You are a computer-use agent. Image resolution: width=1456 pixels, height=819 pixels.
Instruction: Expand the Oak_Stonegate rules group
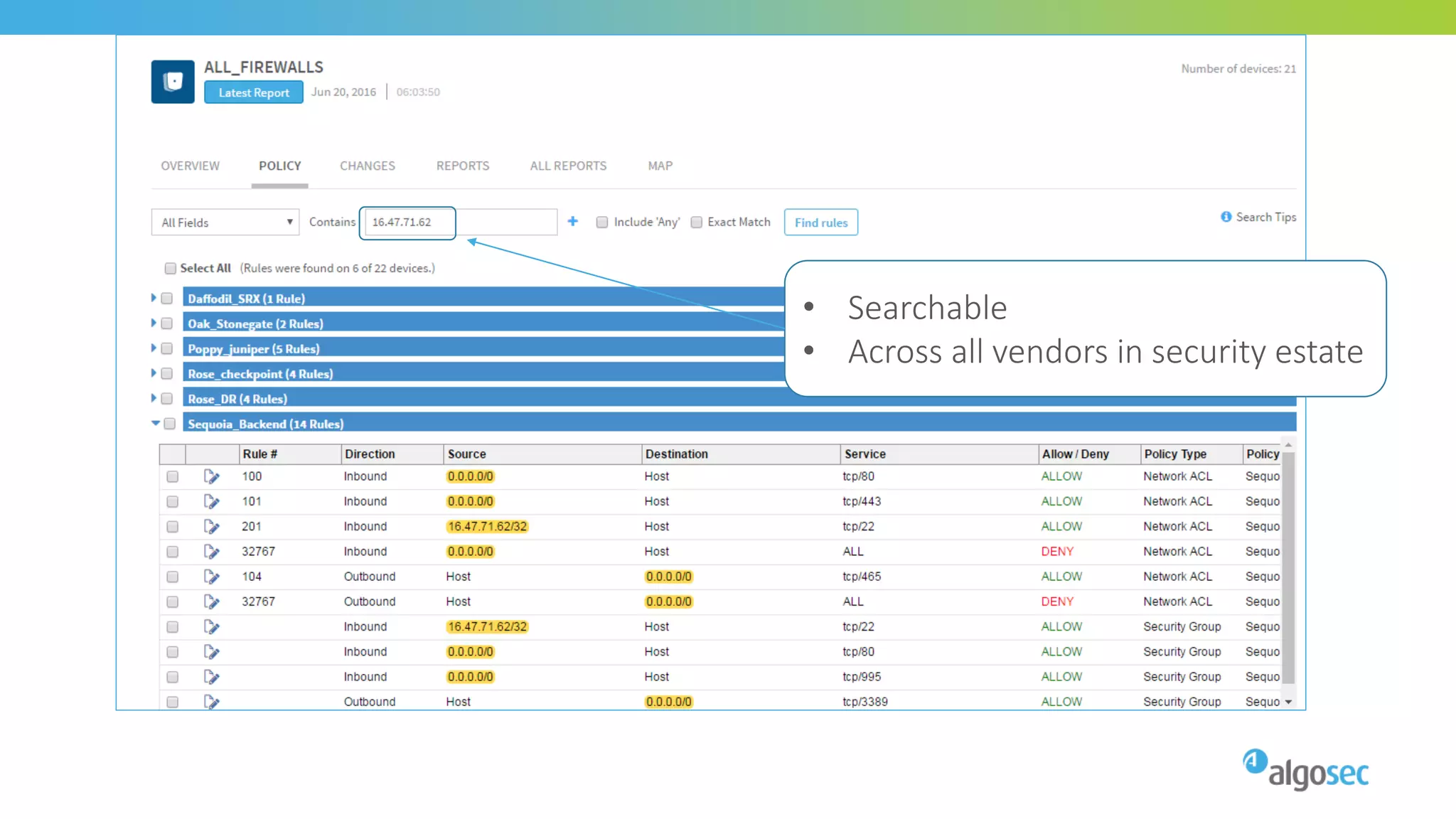[154, 323]
